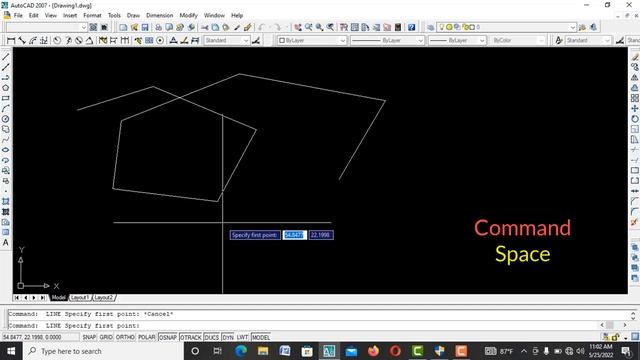
Task: Toggle ORTHO mode in status bar
Action: 125,337
